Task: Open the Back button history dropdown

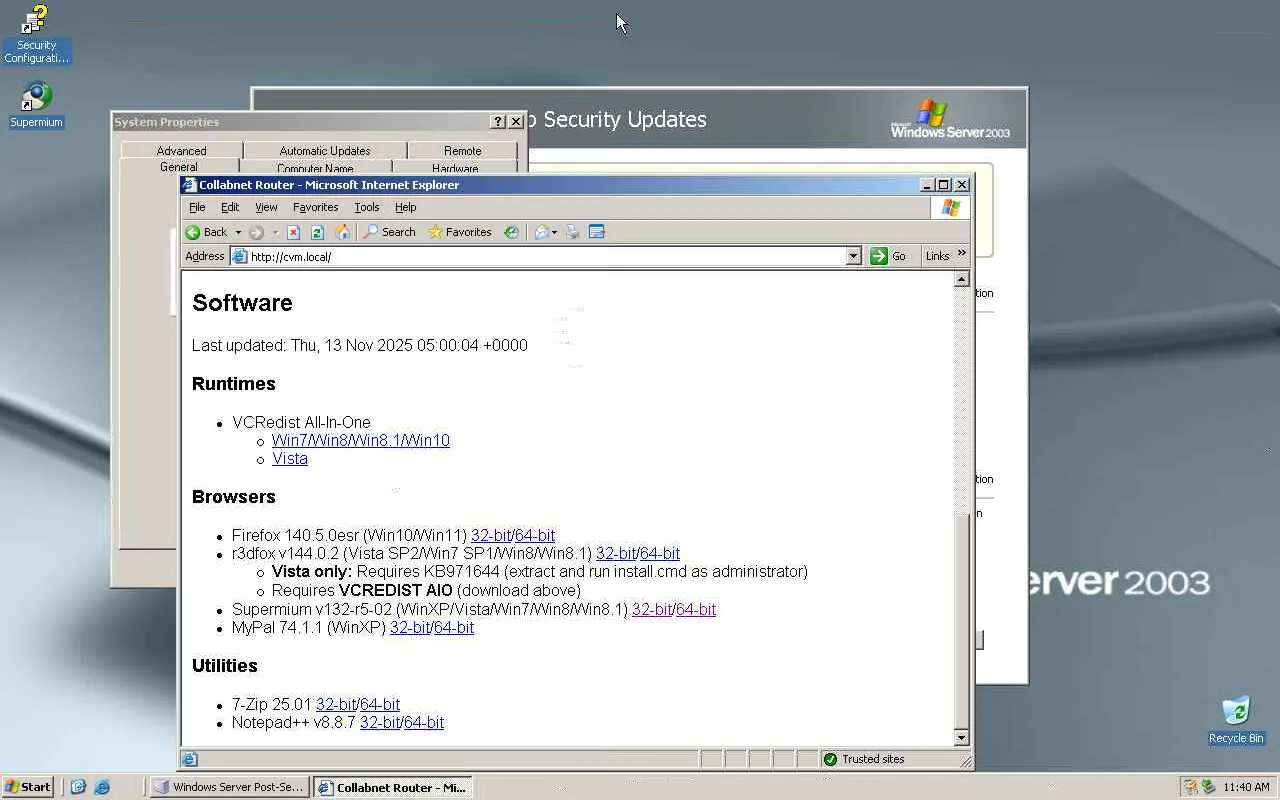Action: tap(238, 232)
